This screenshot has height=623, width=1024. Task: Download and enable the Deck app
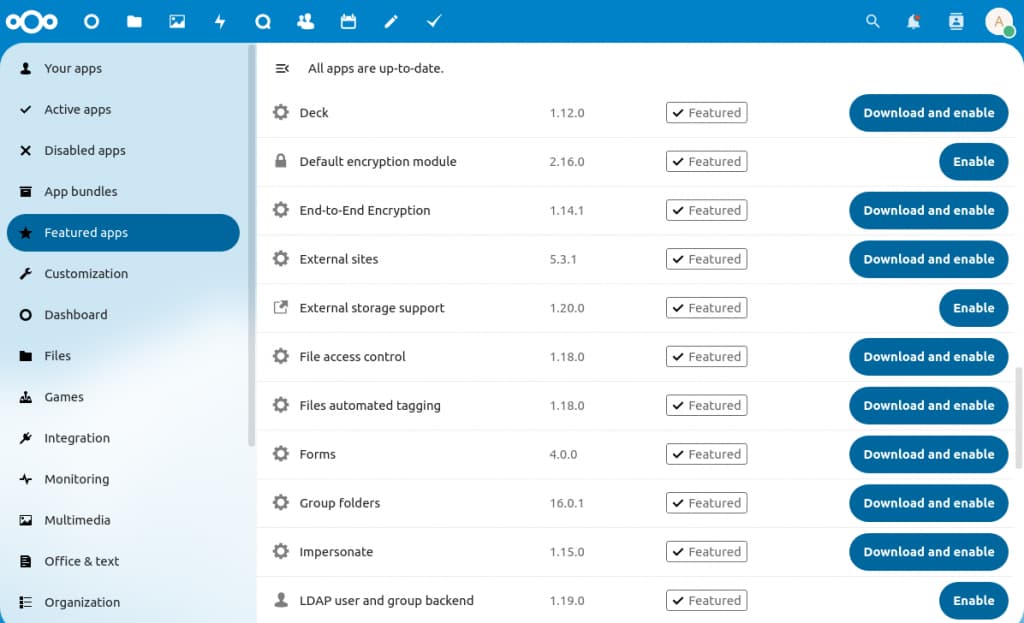pyautogui.click(x=928, y=112)
